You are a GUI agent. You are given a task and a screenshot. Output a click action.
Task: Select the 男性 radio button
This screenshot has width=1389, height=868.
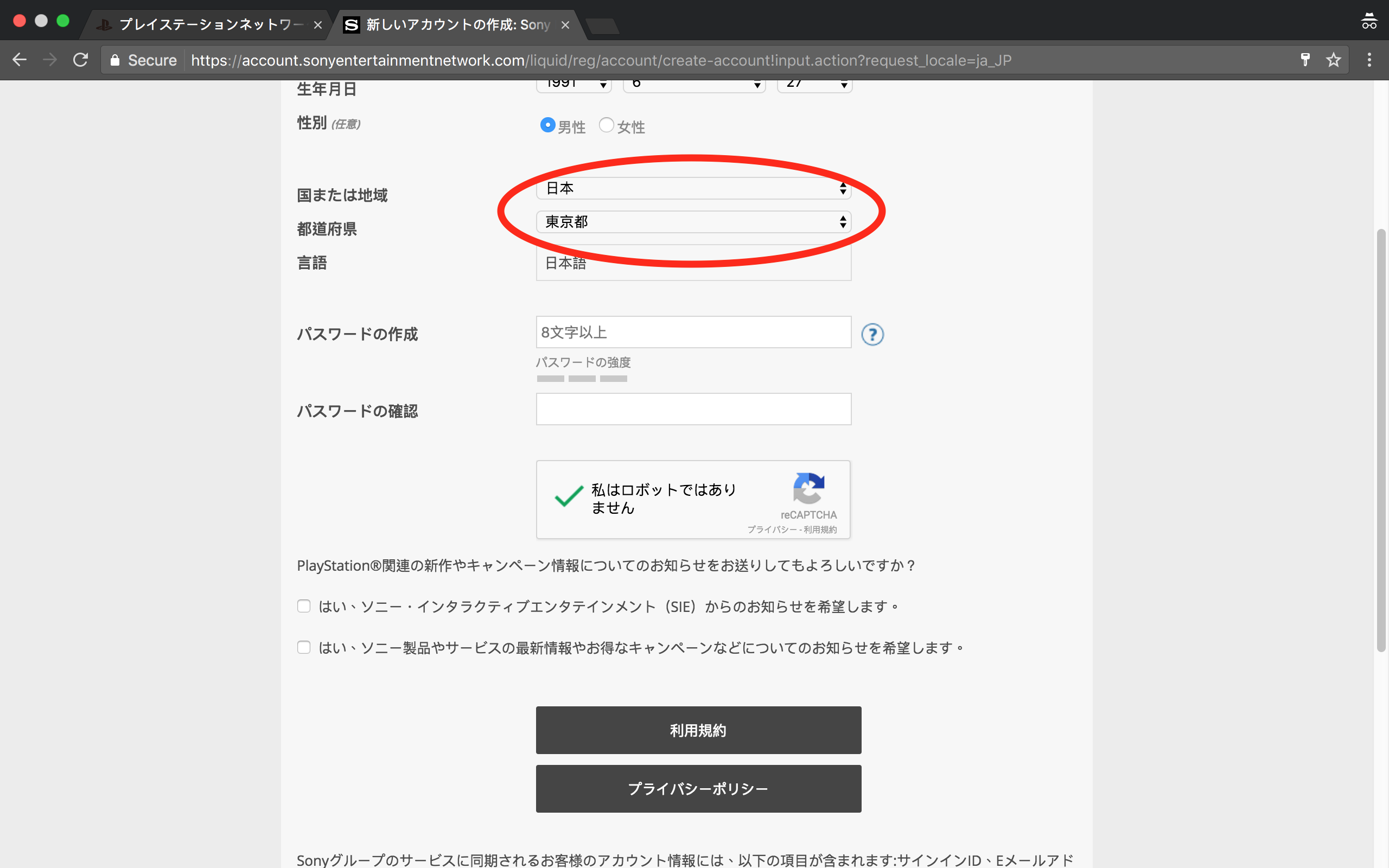547,125
